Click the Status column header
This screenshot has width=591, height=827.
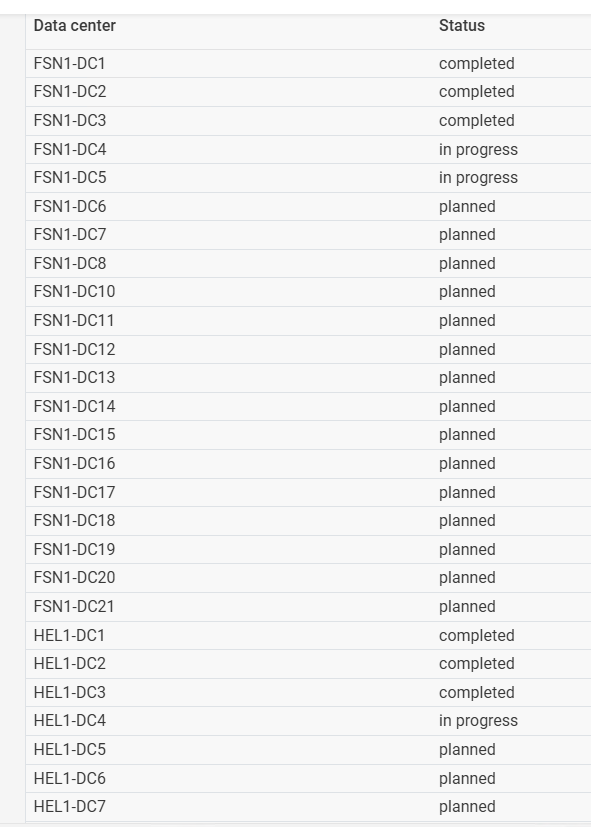tap(462, 25)
